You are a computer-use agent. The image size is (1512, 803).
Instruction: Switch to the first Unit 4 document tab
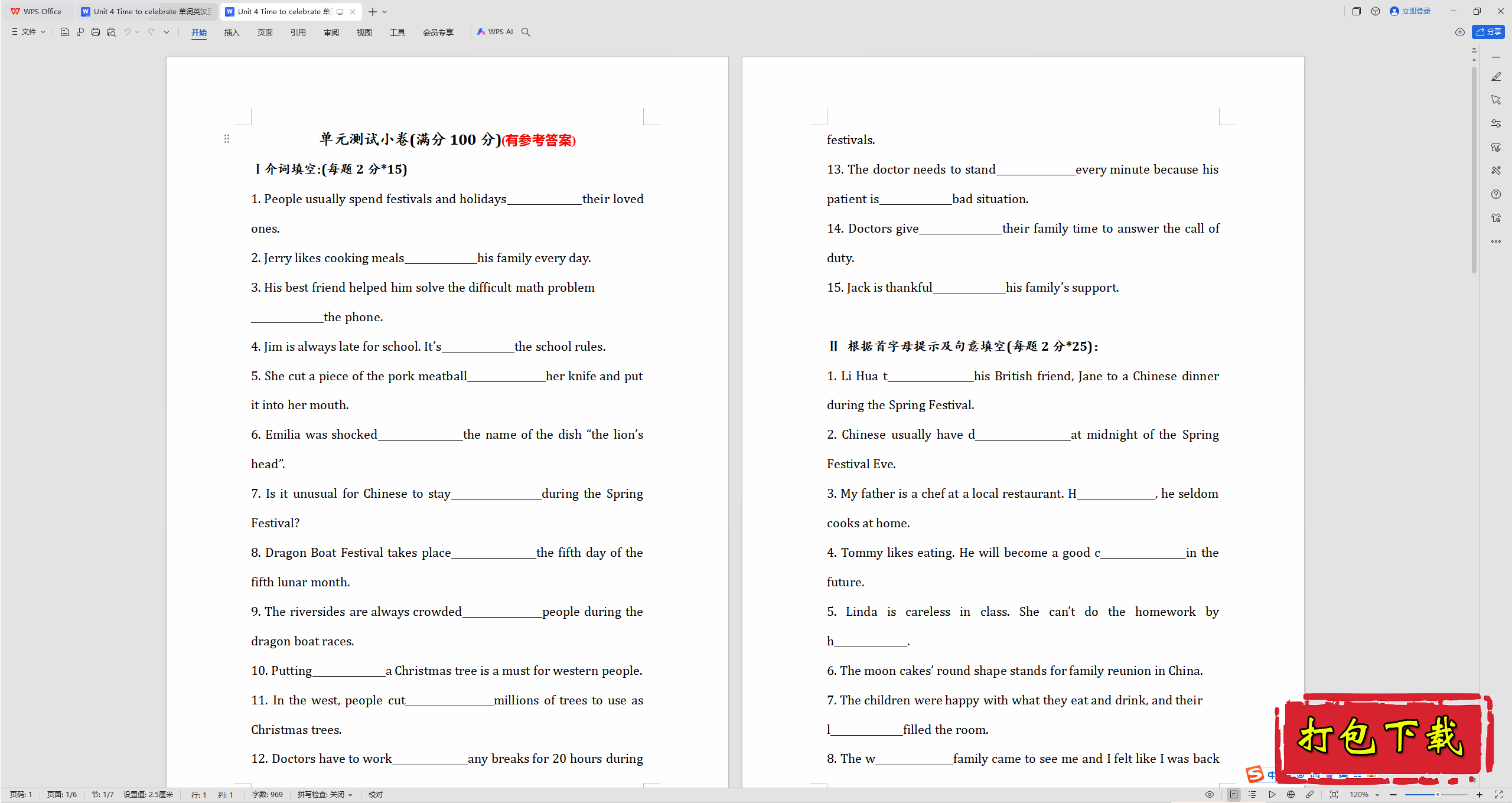click(x=146, y=11)
